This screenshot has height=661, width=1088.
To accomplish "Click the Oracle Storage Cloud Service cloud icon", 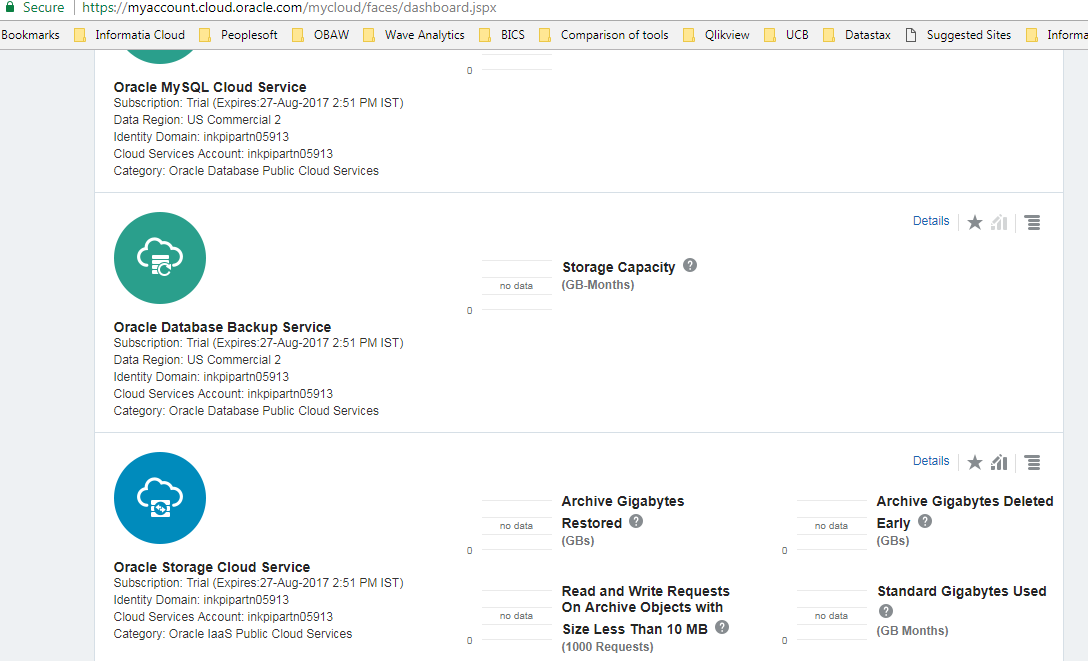I will click(160, 498).
